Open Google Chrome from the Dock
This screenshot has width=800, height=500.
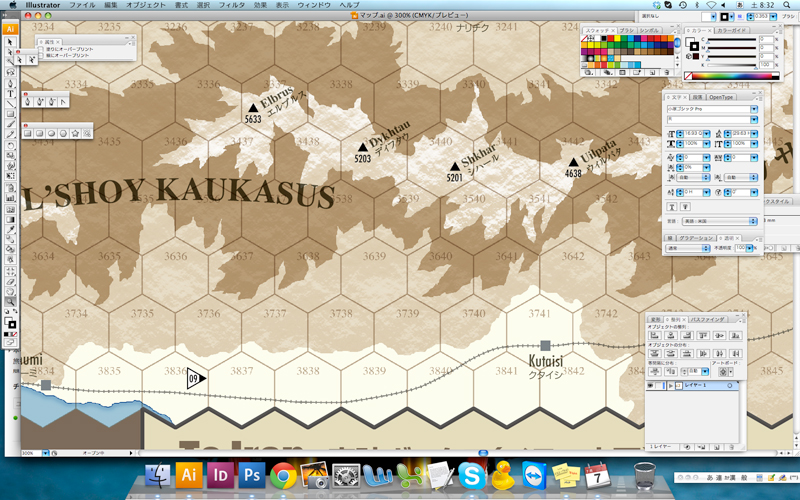point(284,477)
